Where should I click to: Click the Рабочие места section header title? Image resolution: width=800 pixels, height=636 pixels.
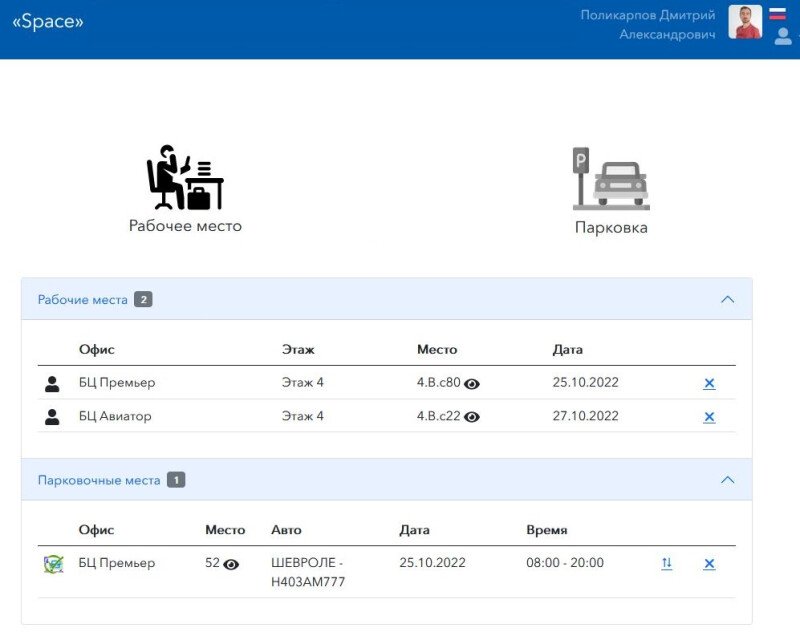pos(83,299)
